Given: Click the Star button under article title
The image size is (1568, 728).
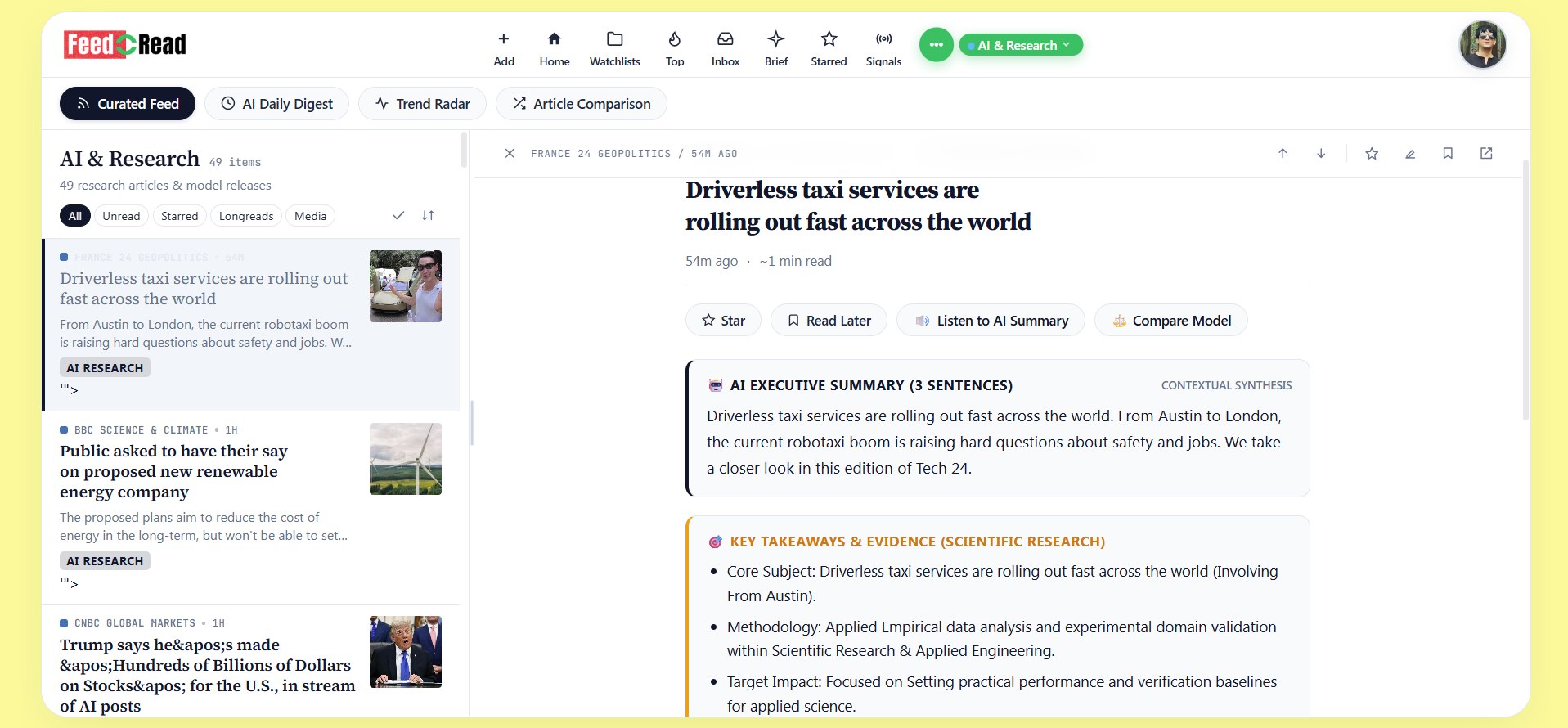Looking at the screenshot, I should (723, 321).
